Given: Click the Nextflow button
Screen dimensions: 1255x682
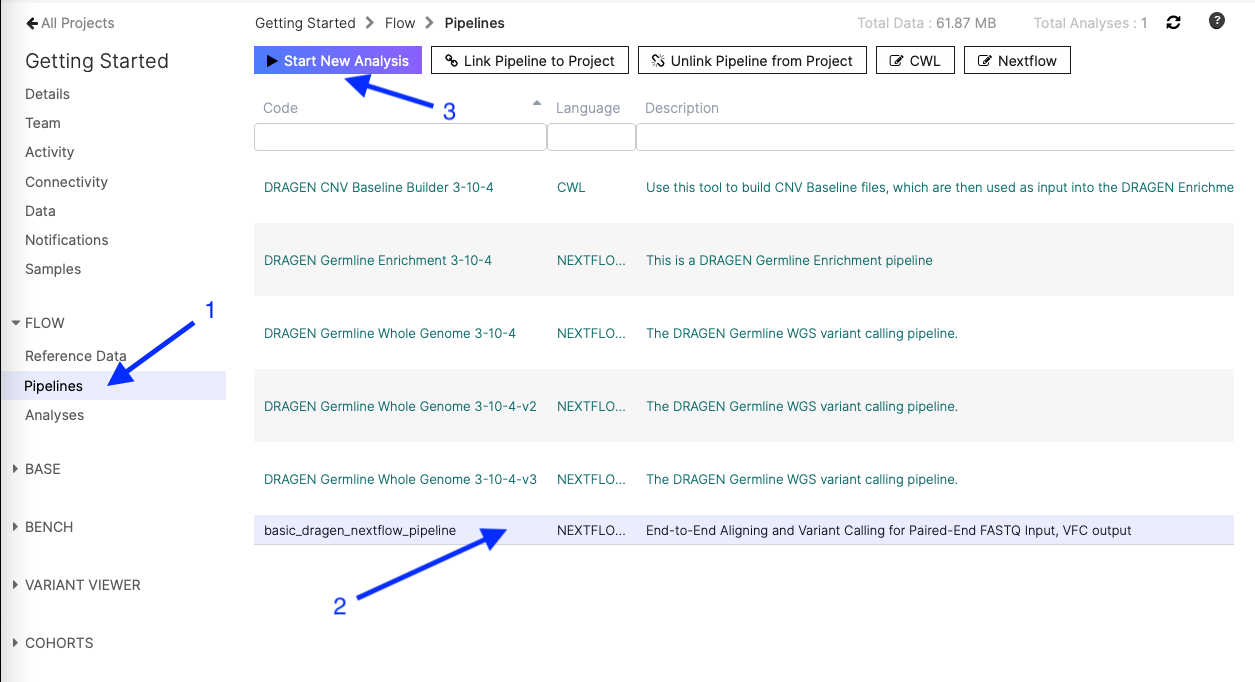Looking at the screenshot, I should pos(1017,61).
